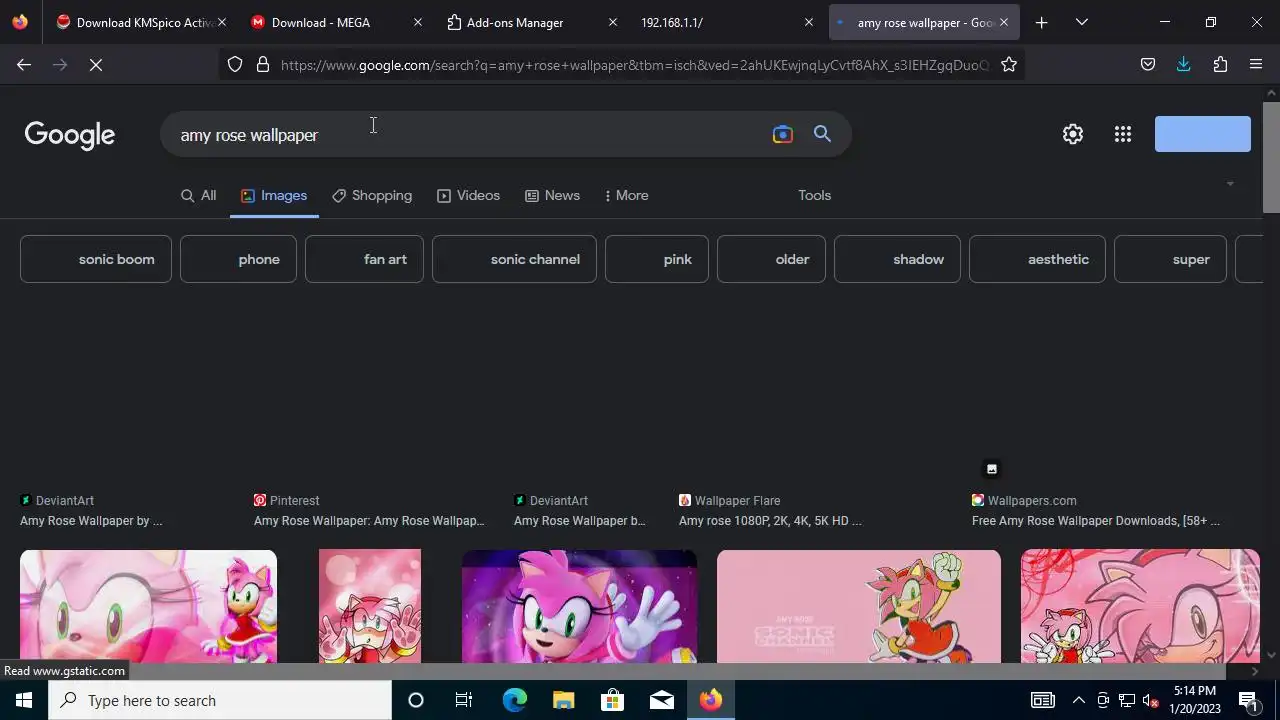Image resolution: width=1280 pixels, height=720 pixels.
Task: Open Videos results
Action: pyautogui.click(x=468, y=196)
